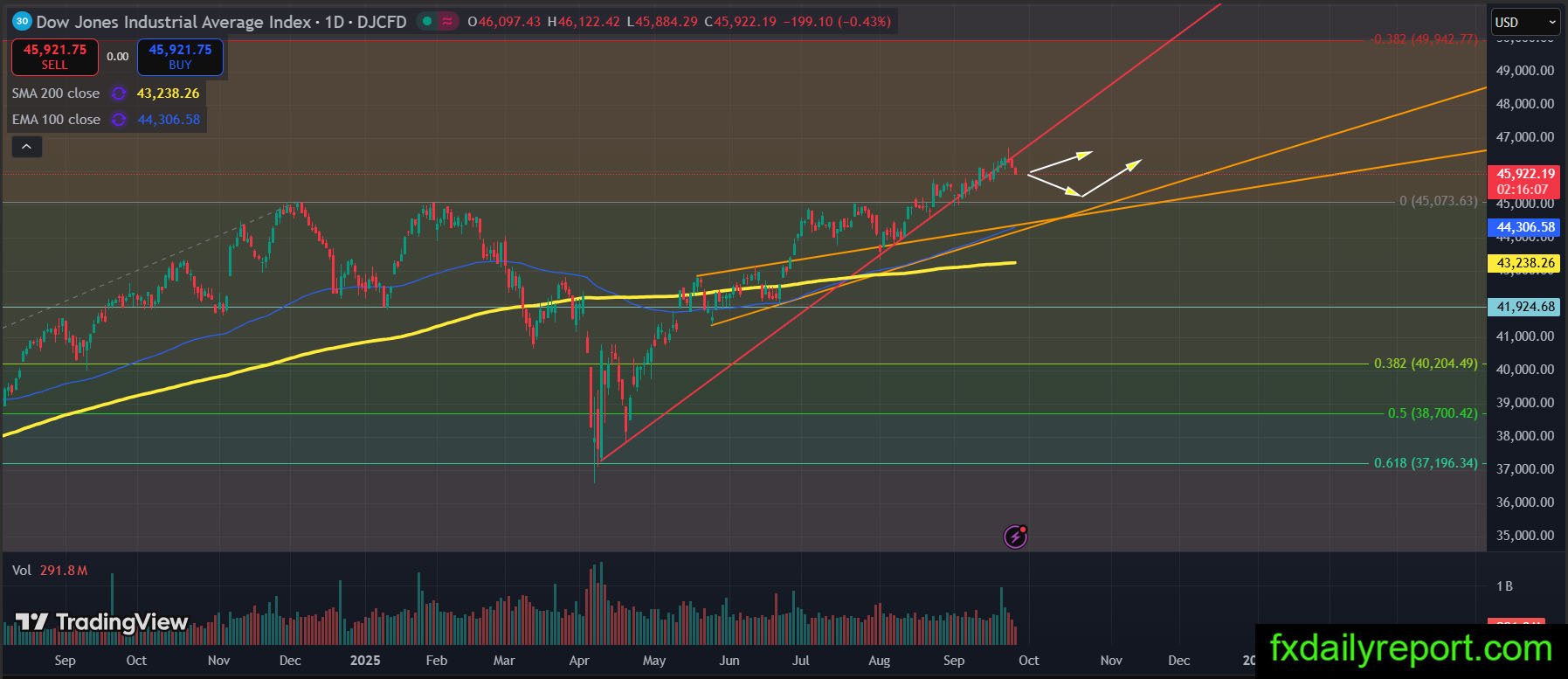This screenshot has height=679, width=1568.
Task: Click the Dow Jones Industrial Average Index title
Action: pyautogui.click(x=175, y=22)
